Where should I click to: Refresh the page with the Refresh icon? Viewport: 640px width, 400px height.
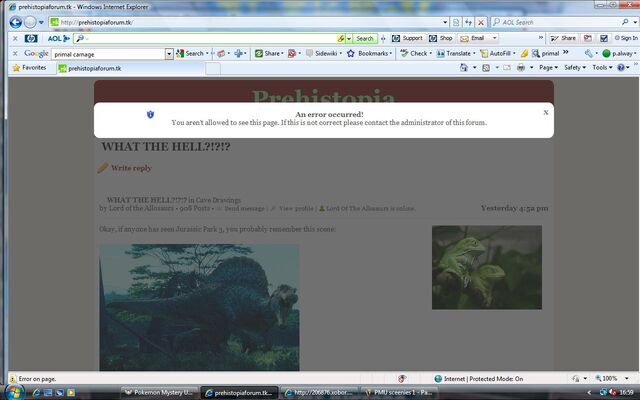point(469,22)
